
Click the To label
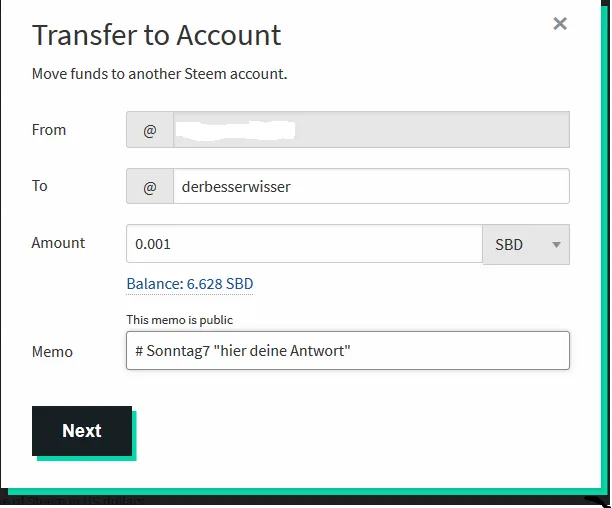(x=39, y=186)
